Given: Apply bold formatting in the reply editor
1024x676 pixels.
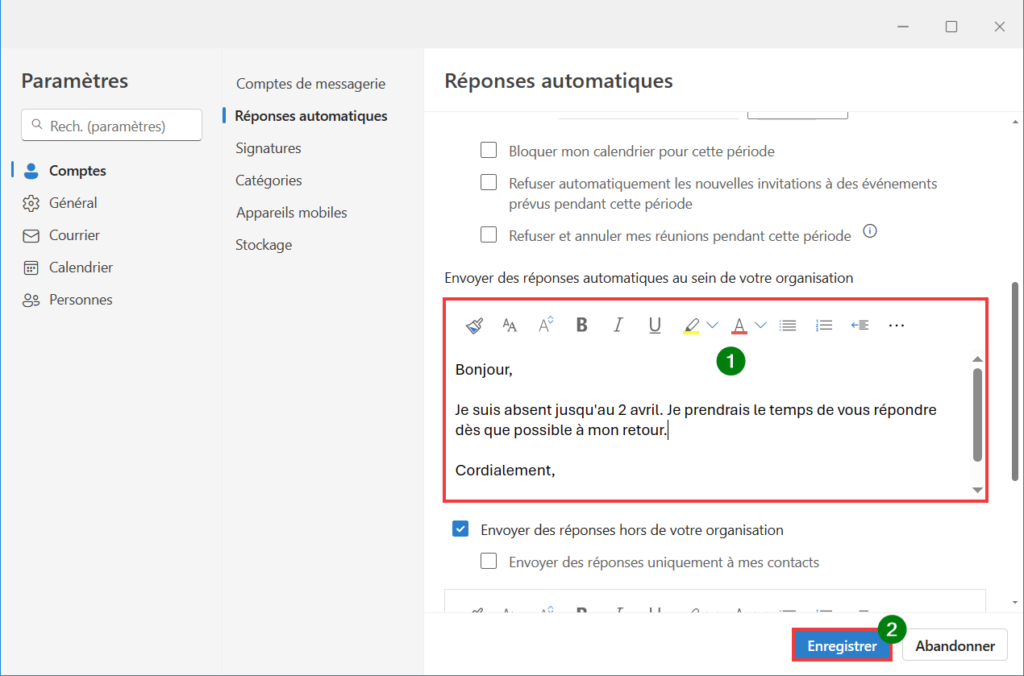Looking at the screenshot, I should point(581,324).
